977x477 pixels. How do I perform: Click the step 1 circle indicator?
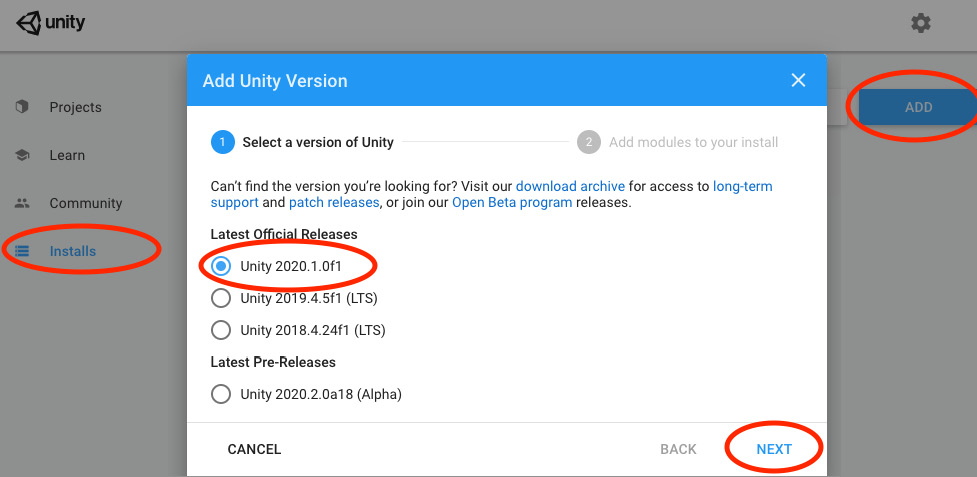[222, 142]
